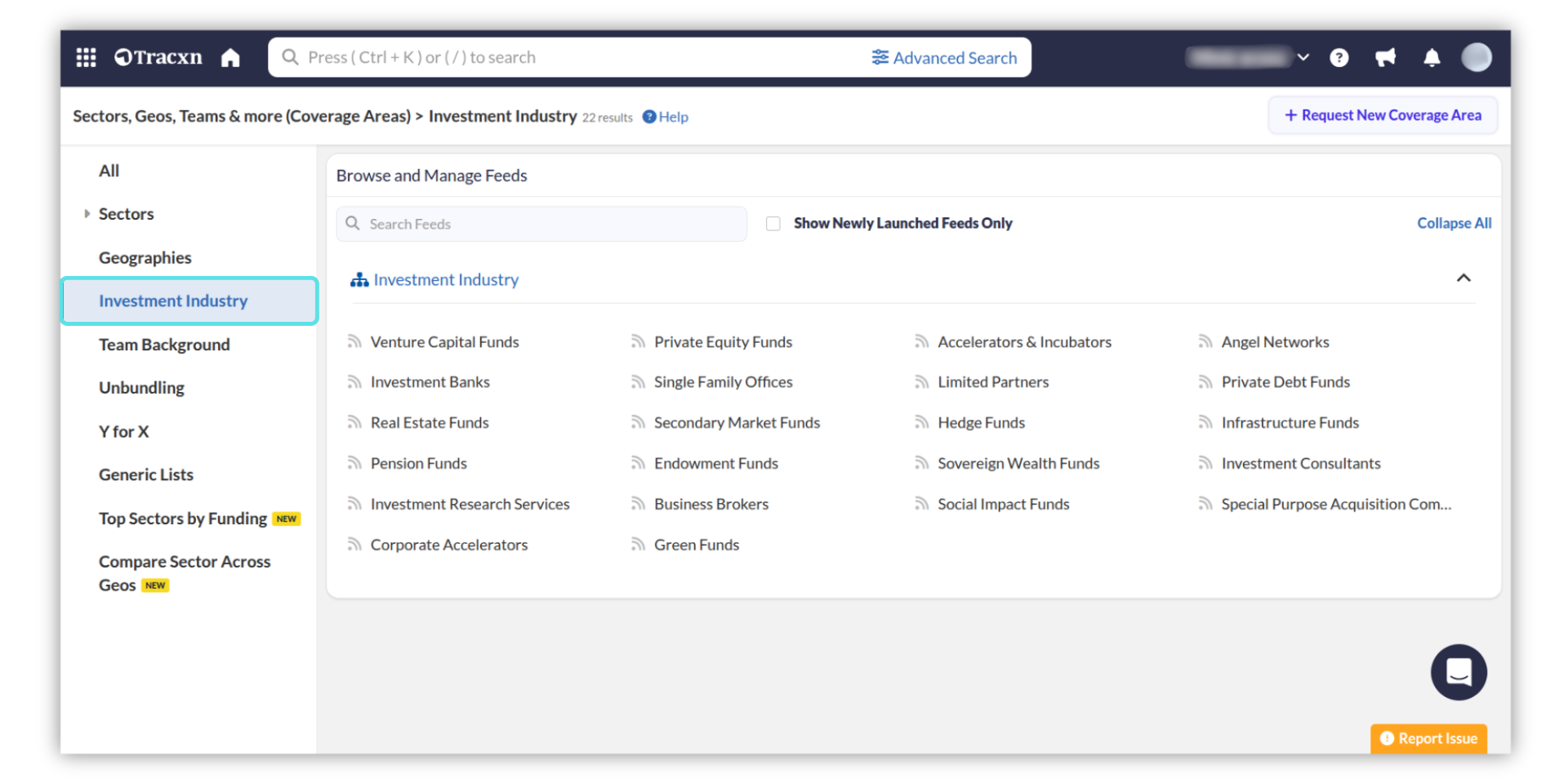Click the Collapse All link
1568x784 pixels.
tap(1454, 223)
